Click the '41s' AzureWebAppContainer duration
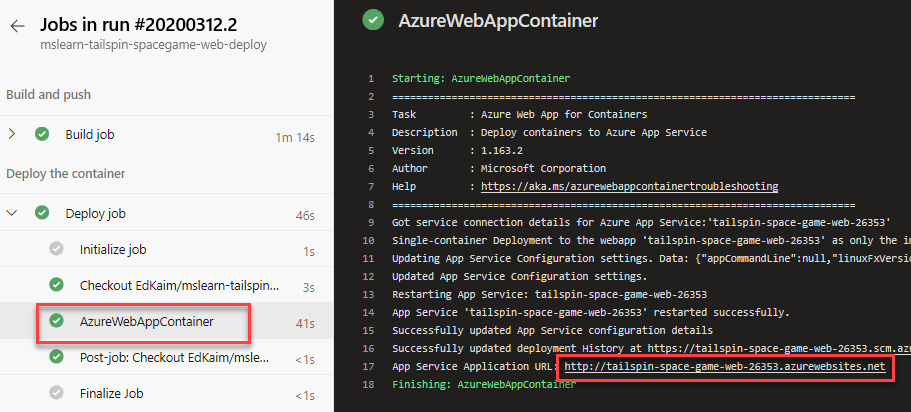 (305, 324)
